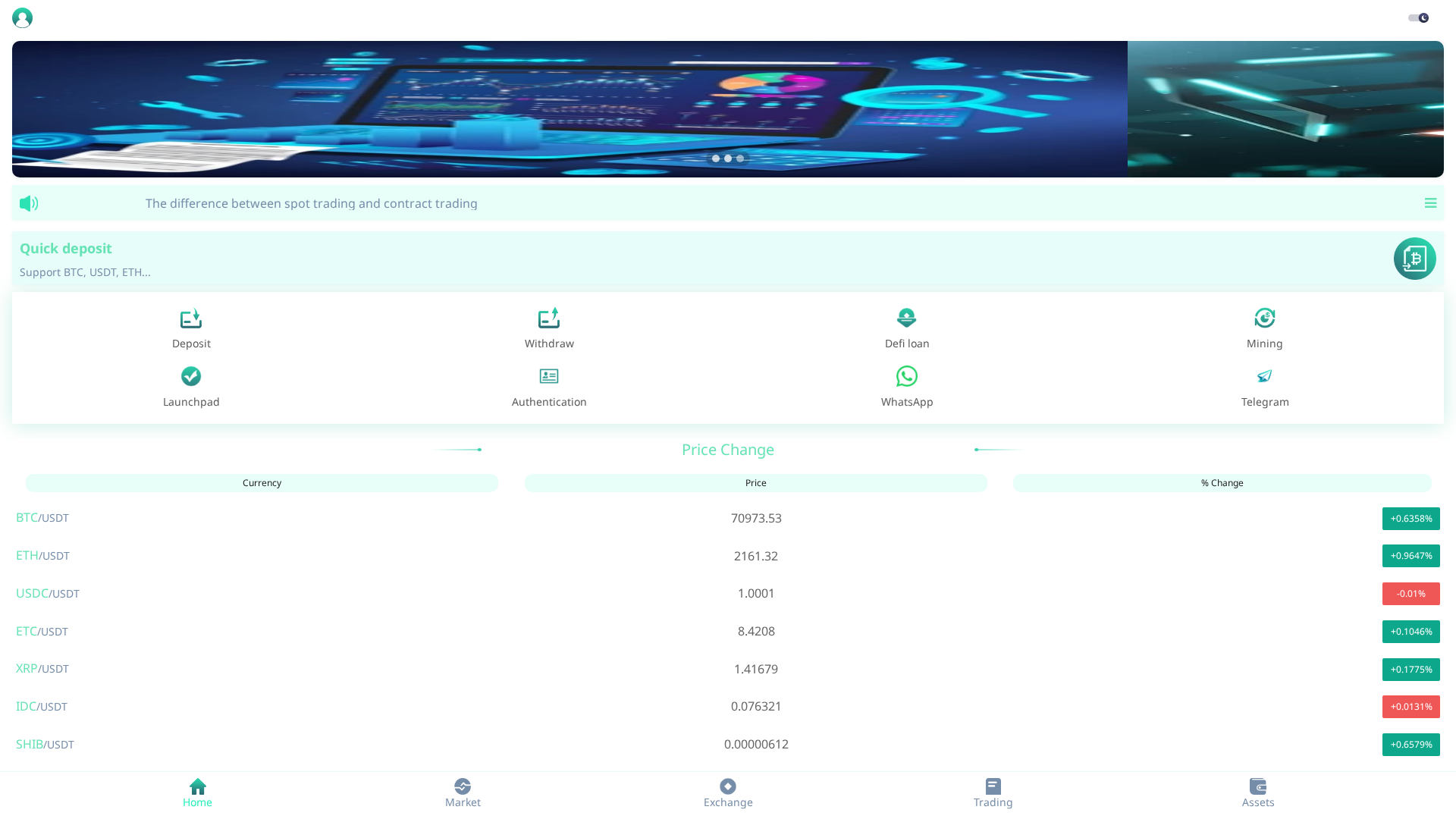
Task: Click the speaker announcement icon
Action: click(29, 203)
